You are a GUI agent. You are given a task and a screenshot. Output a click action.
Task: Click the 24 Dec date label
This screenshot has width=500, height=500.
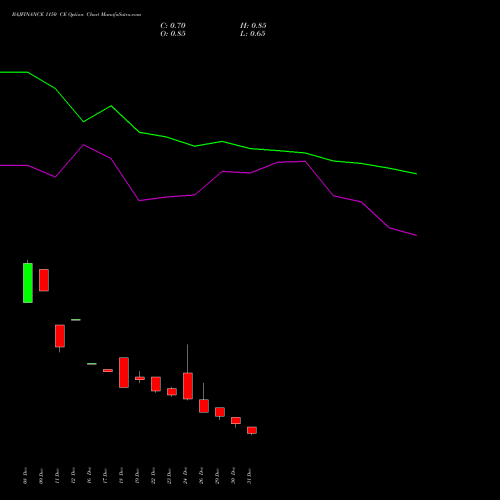[x=186, y=476]
